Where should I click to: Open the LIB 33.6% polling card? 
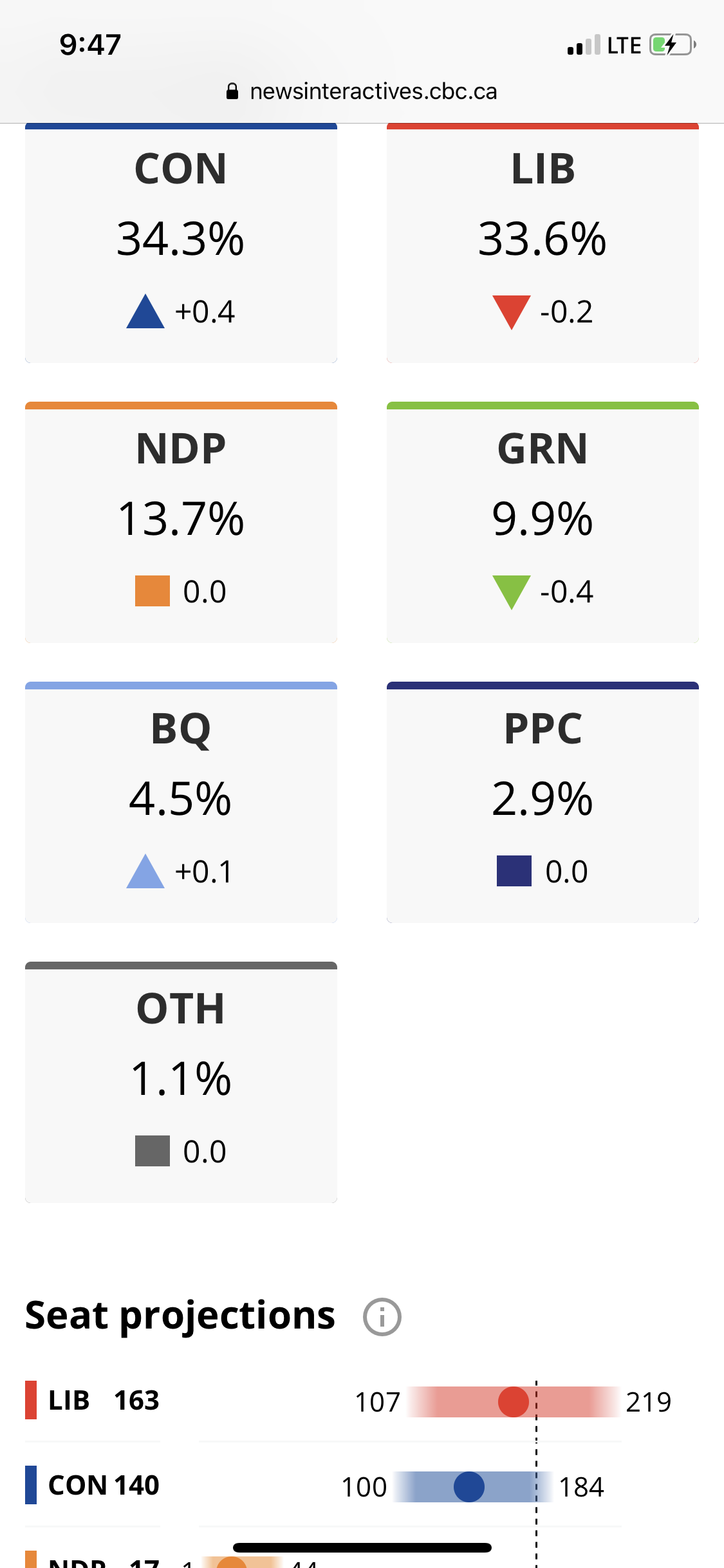pyautogui.click(x=543, y=243)
